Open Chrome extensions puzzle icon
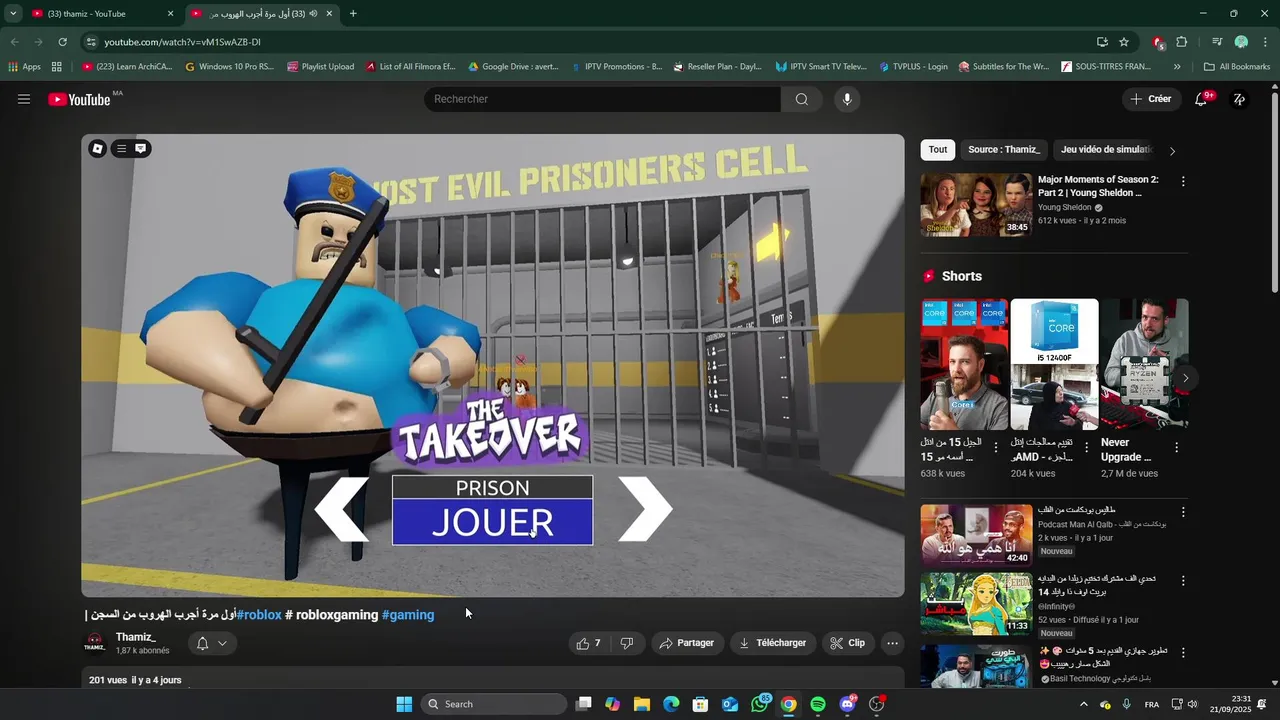1280x720 pixels. pyautogui.click(x=1182, y=42)
